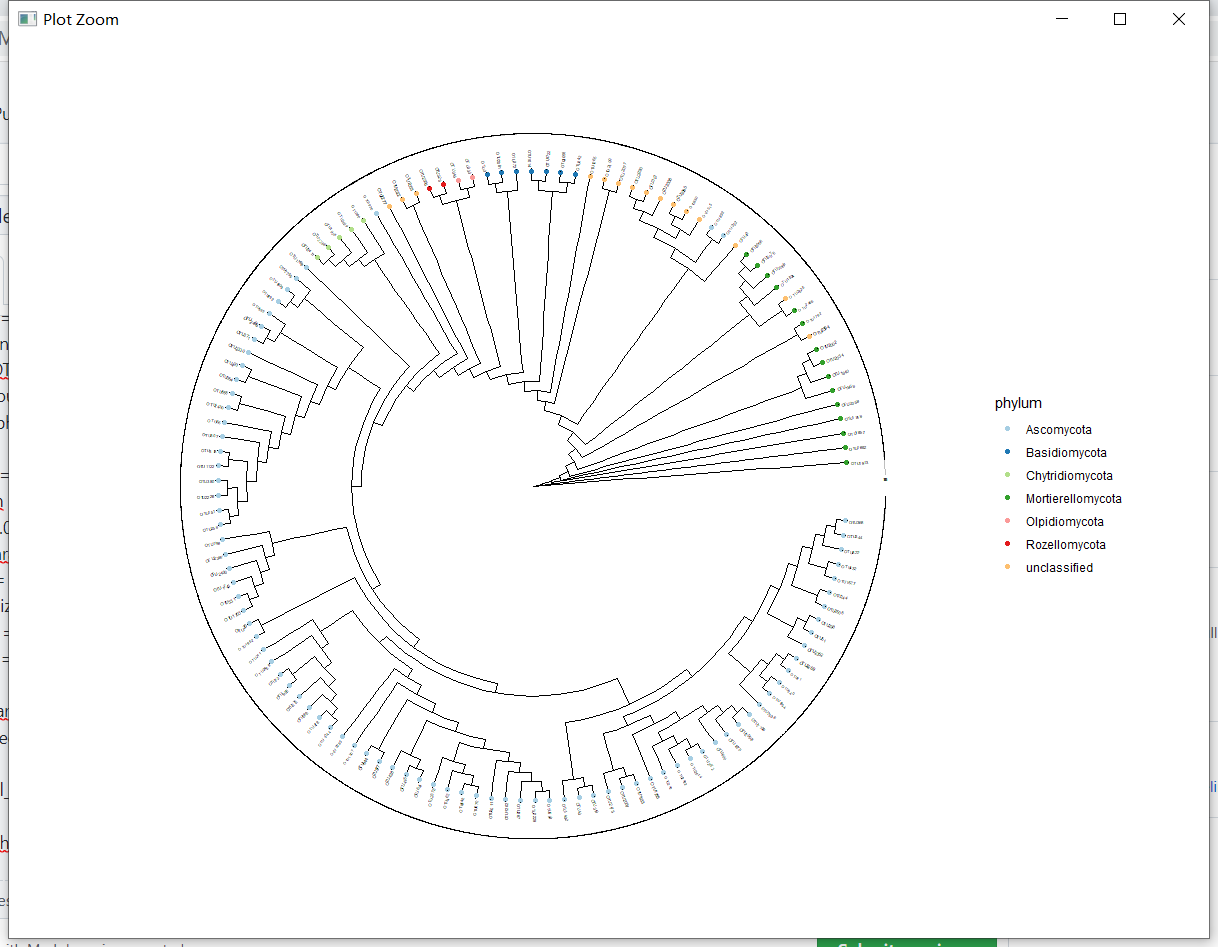Click the green Submit button at the bottom
This screenshot has height=947, width=1218.
pos(905,944)
